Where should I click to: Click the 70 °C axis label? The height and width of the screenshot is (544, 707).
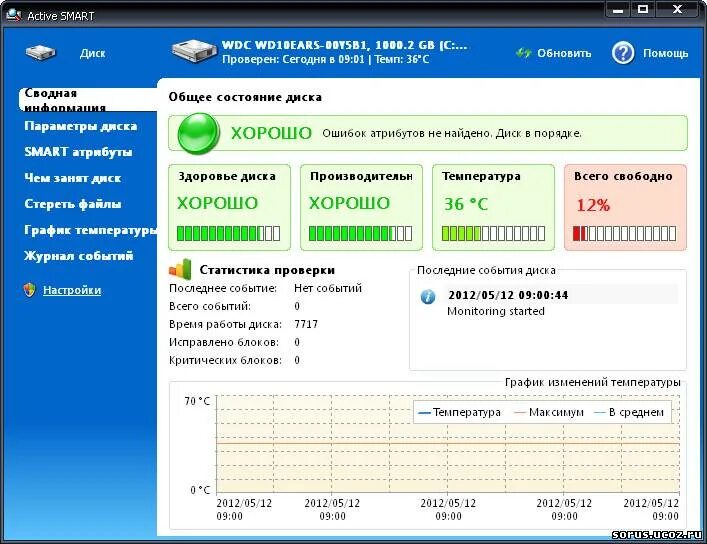(x=197, y=401)
